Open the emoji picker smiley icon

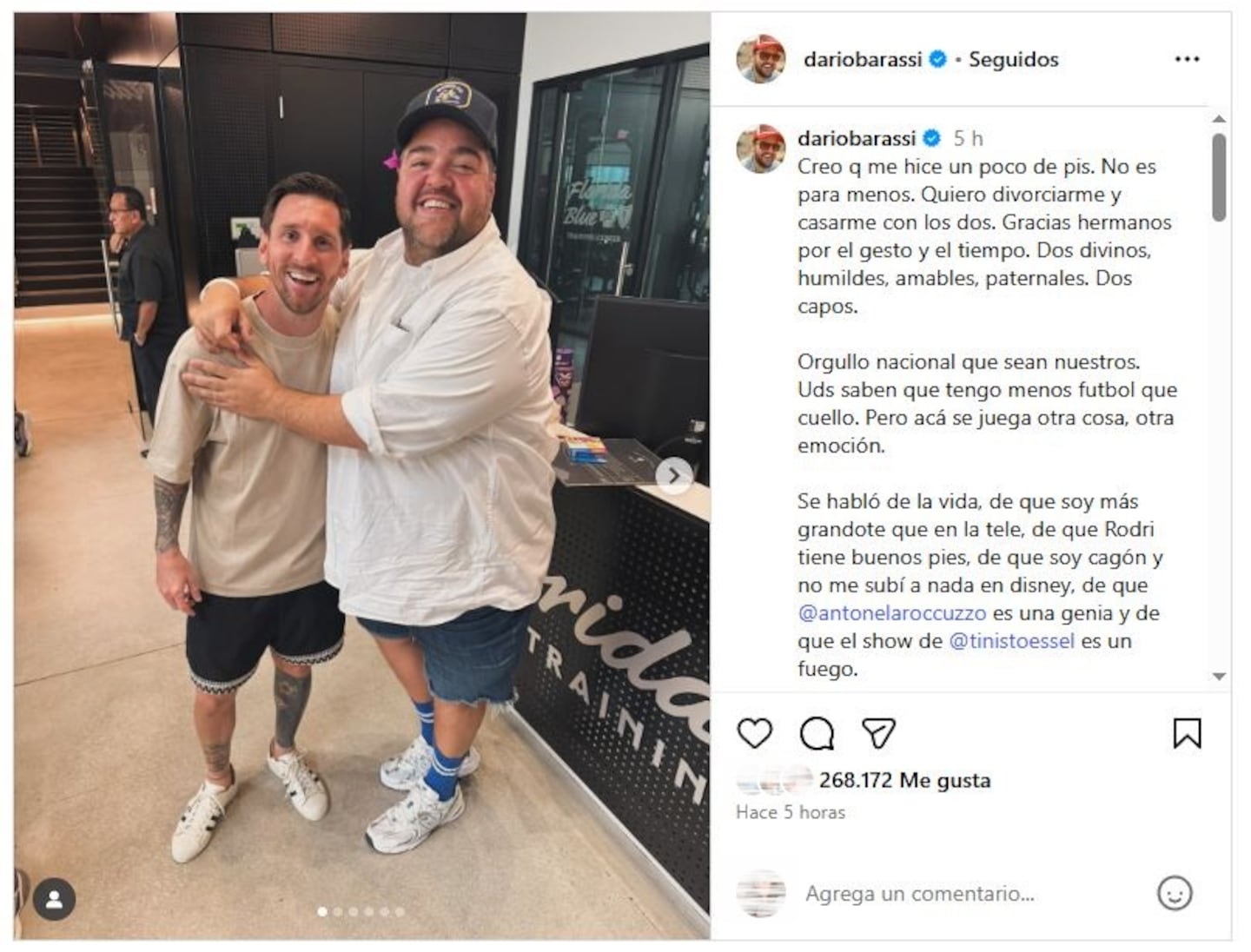(x=1175, y=893)
